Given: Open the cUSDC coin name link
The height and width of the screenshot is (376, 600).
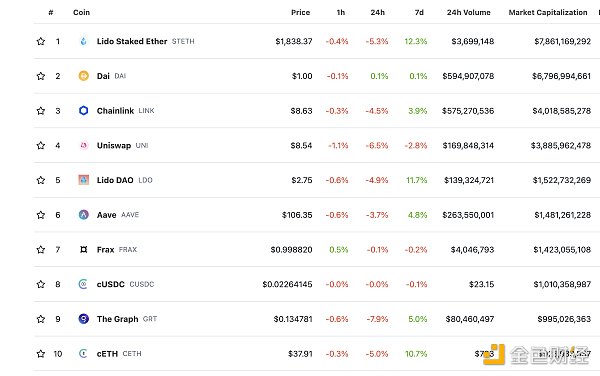Looking at the screenshot, I should tap(111, 284).
